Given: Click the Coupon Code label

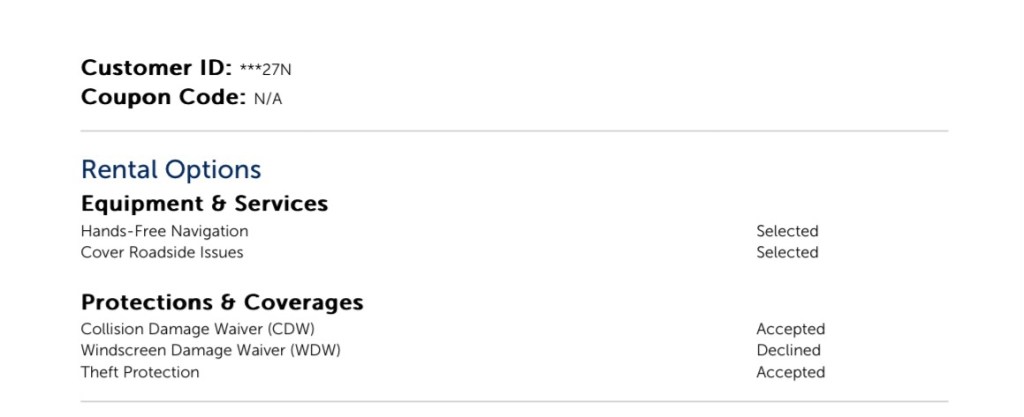Looking at the screenshot, I should coord(163,98).
